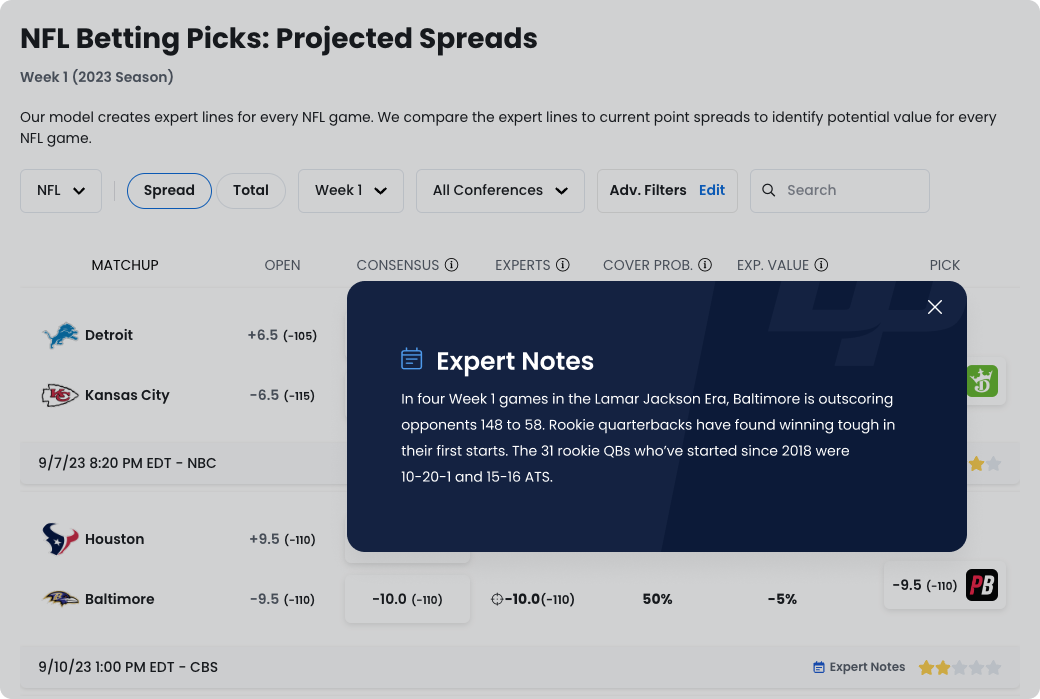
Task: Click the Detroit Lions team logo
Action: (60, 336)
